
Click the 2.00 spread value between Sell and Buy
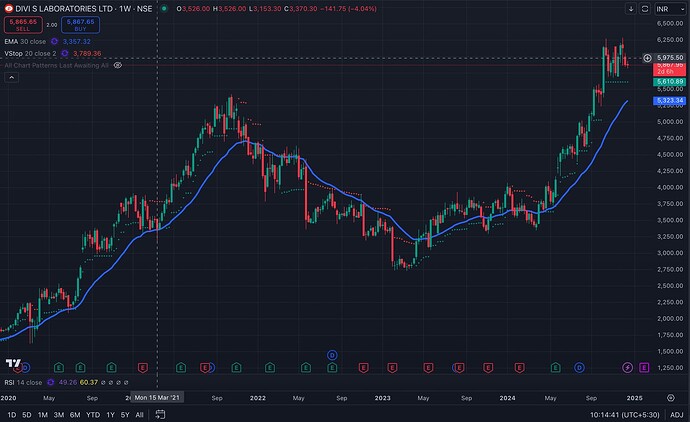click(x=52, y=25)
